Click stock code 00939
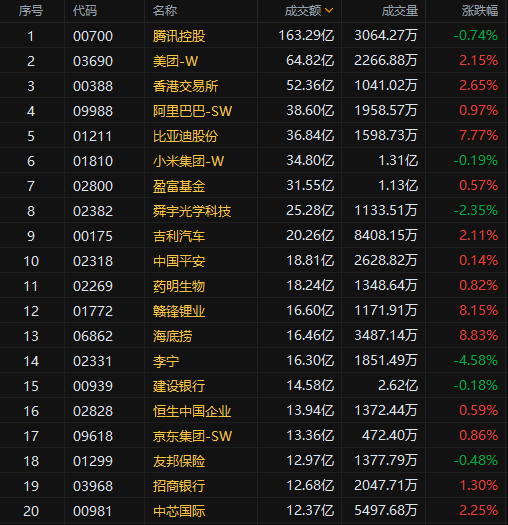508x525 pixels. [93, 386]
